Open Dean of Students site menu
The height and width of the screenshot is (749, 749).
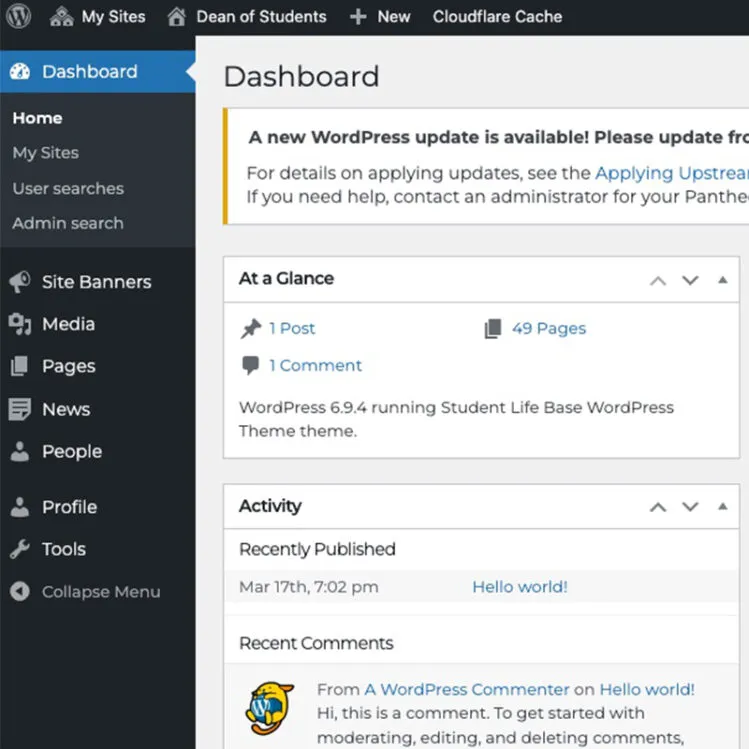pyautogui.click(x=261, y=17)
